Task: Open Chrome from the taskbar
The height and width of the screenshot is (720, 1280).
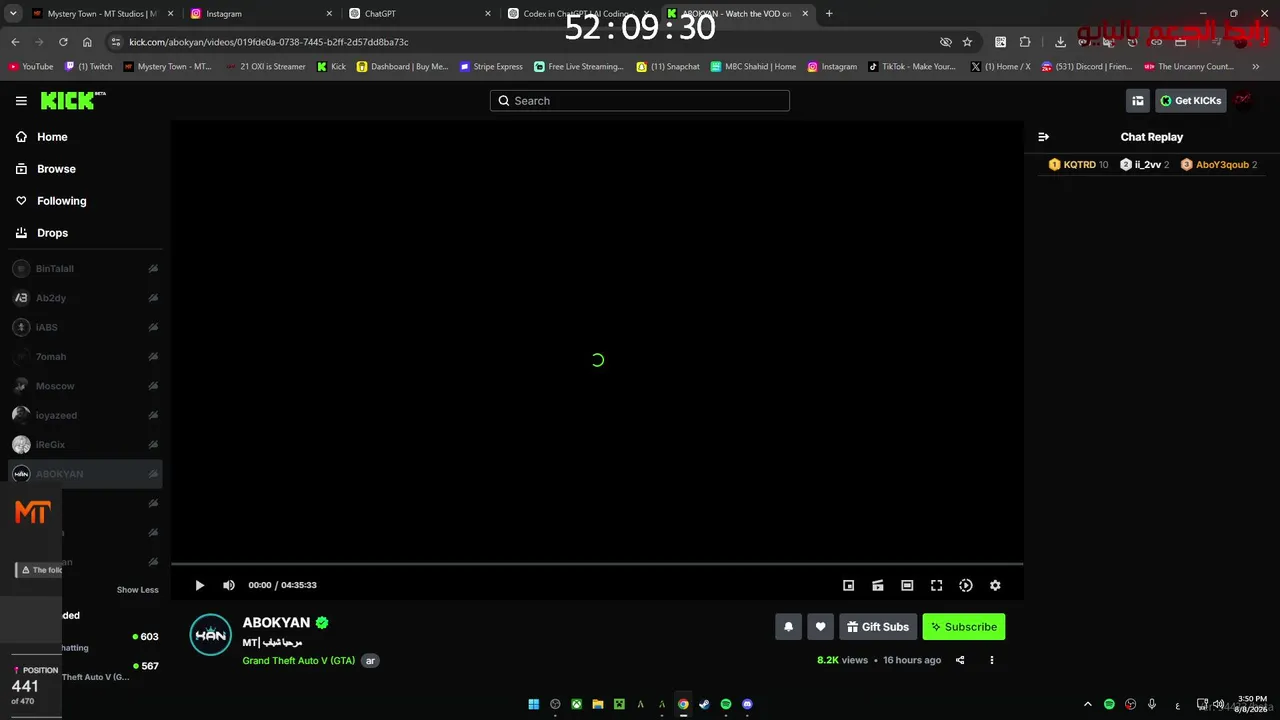Action: [683, 704]
